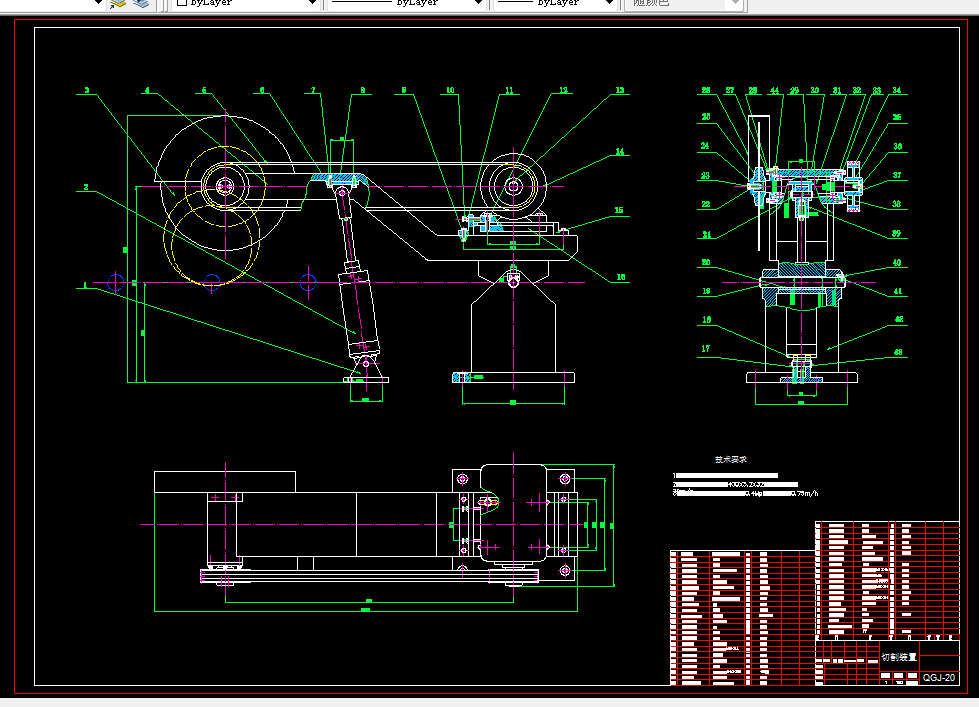Click the make object's layer current icon
This screenshot has width=979, height=707.
coord(118,3)
